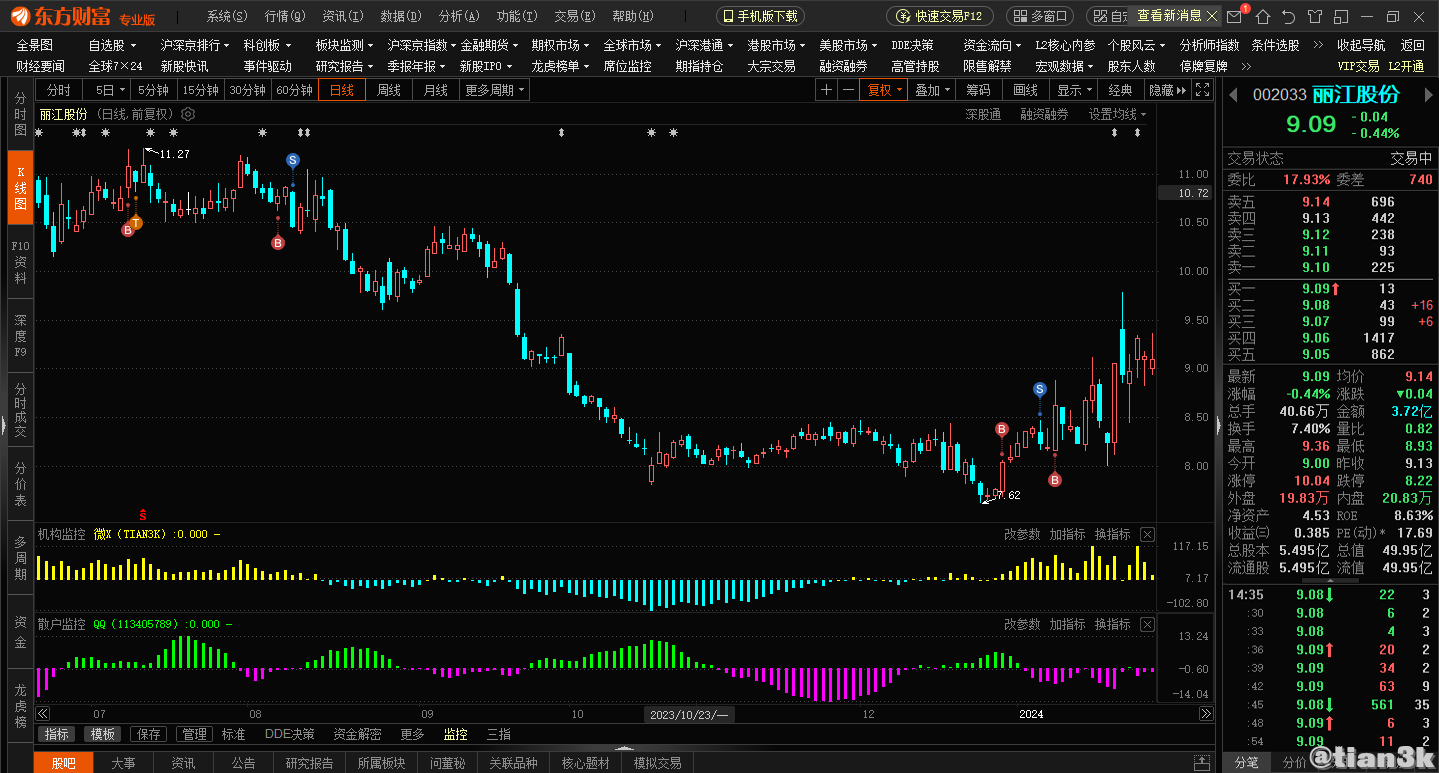This screenshot has height=773, width=1439.
Task: Expand more nav items with >> on second row
Action: [x=1246, y=66]
